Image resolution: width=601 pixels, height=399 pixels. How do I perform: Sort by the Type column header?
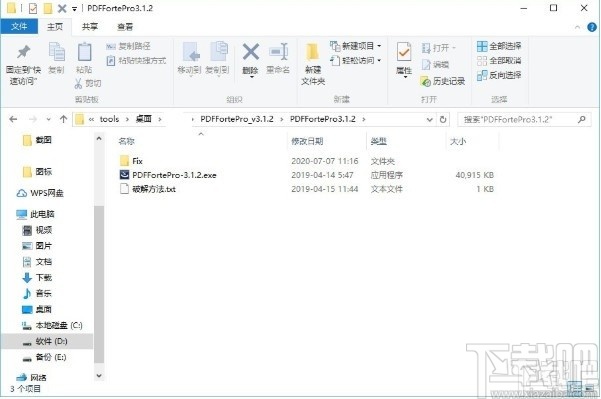pyautogui.click(x=378, y=141)
